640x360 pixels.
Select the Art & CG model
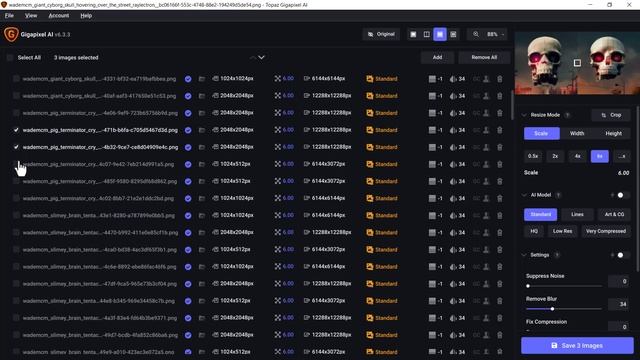(x=614, y=214)
